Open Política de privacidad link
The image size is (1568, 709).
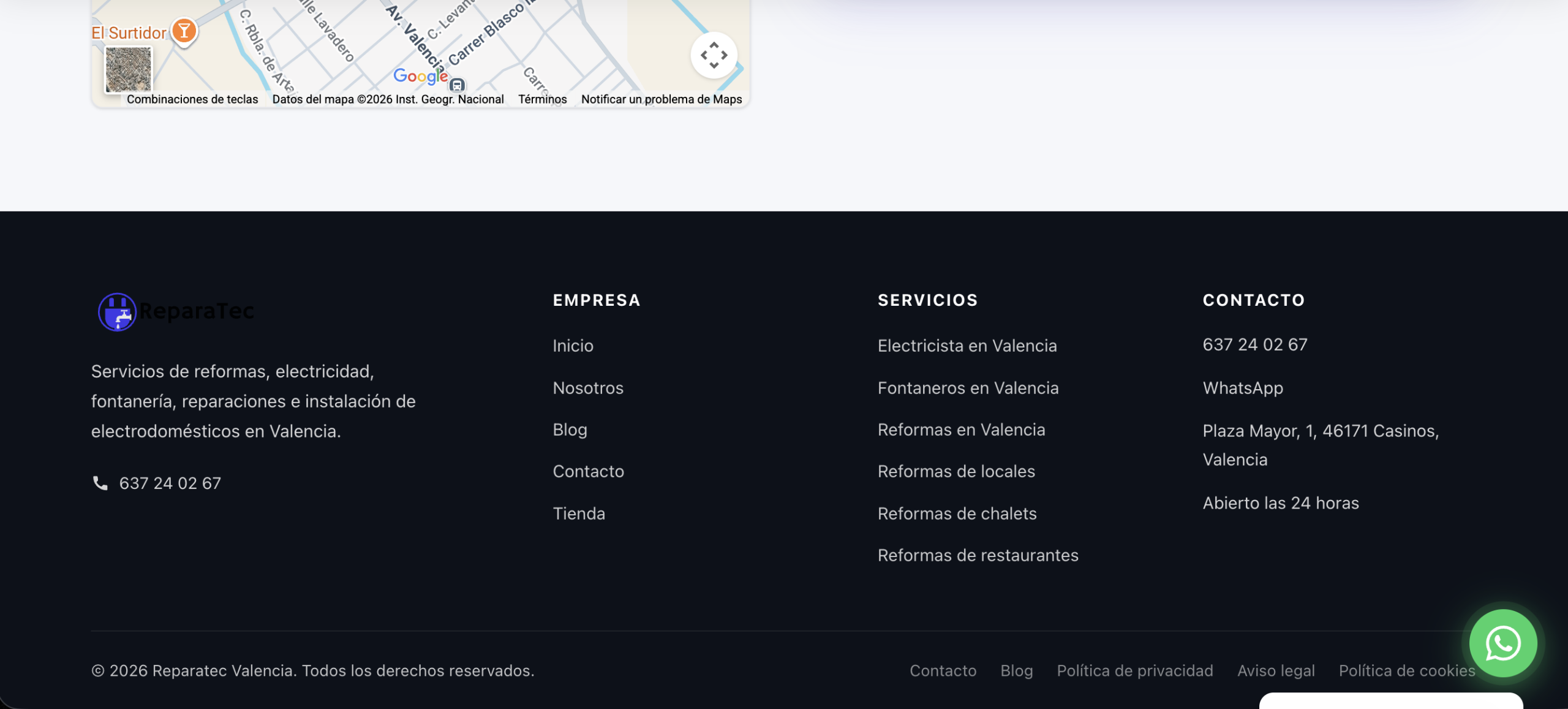[x=1135, y=671]
